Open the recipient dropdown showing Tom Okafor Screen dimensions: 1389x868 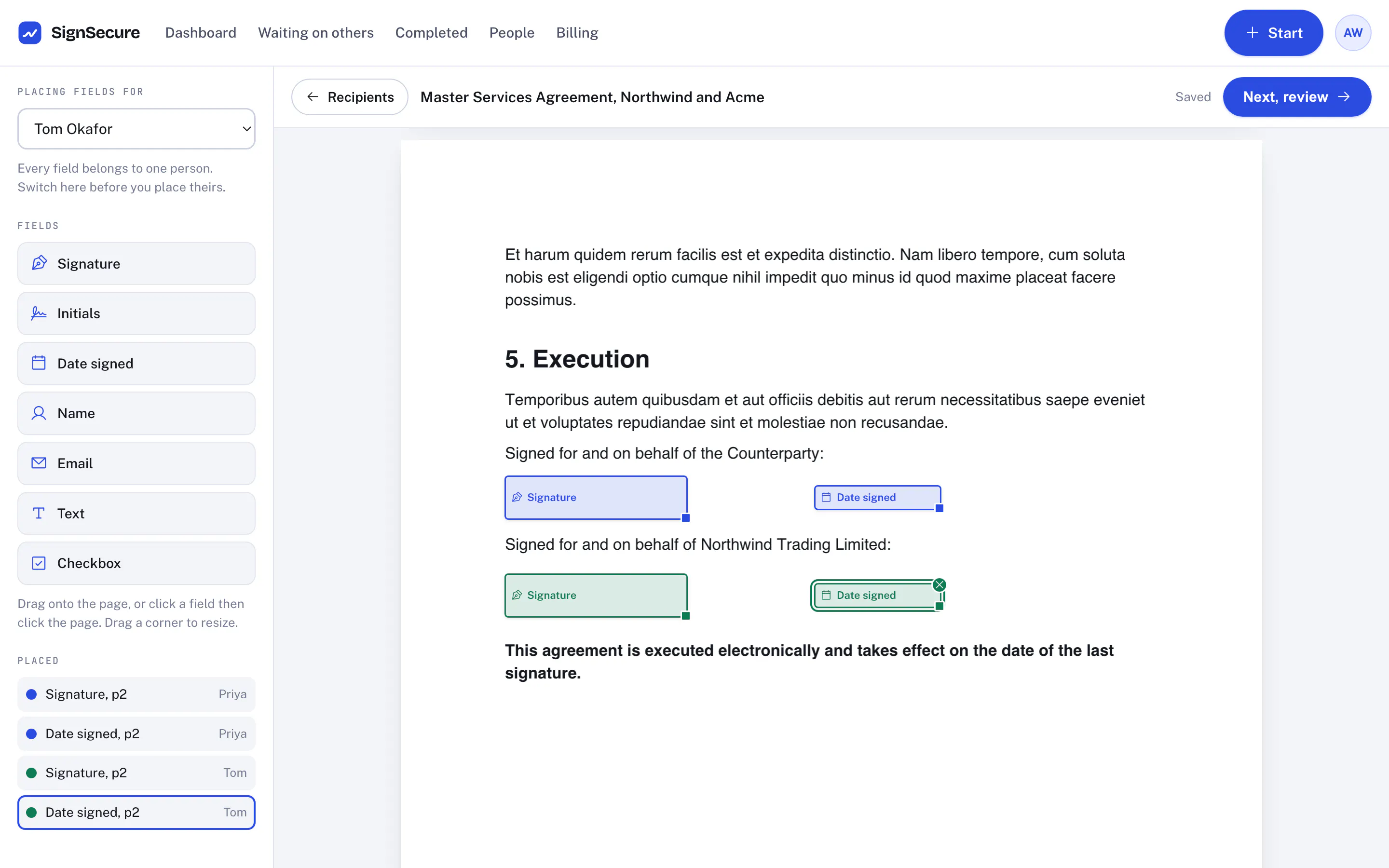click(136, 129)
